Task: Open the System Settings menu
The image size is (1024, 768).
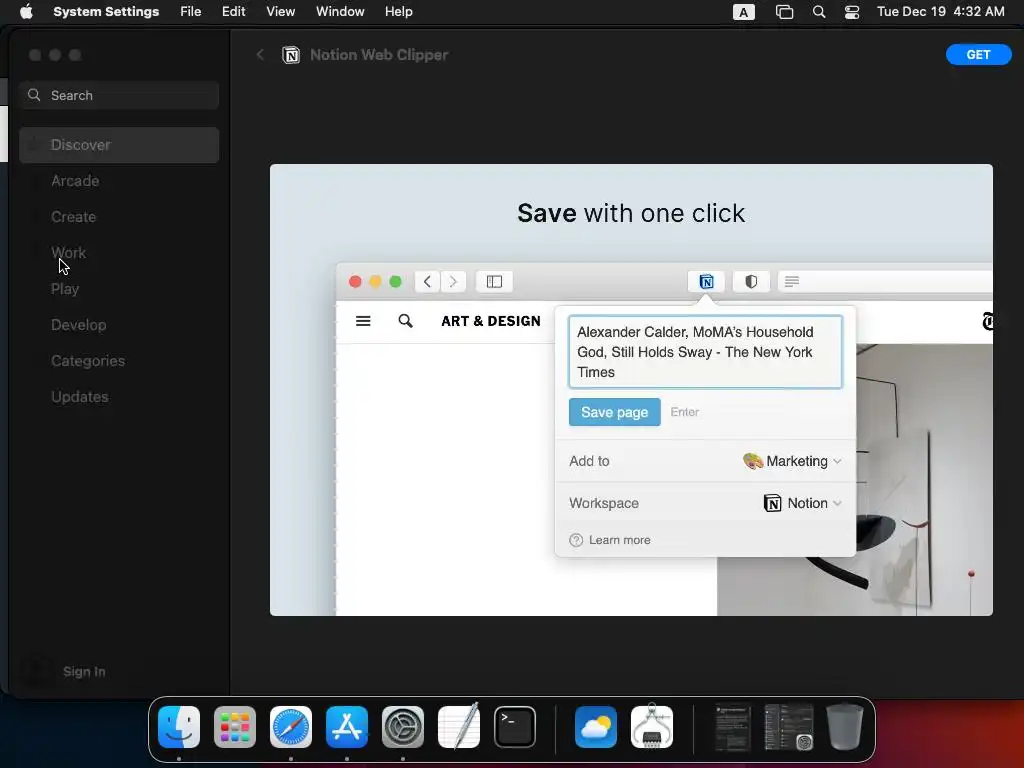Action: (106, 12)
